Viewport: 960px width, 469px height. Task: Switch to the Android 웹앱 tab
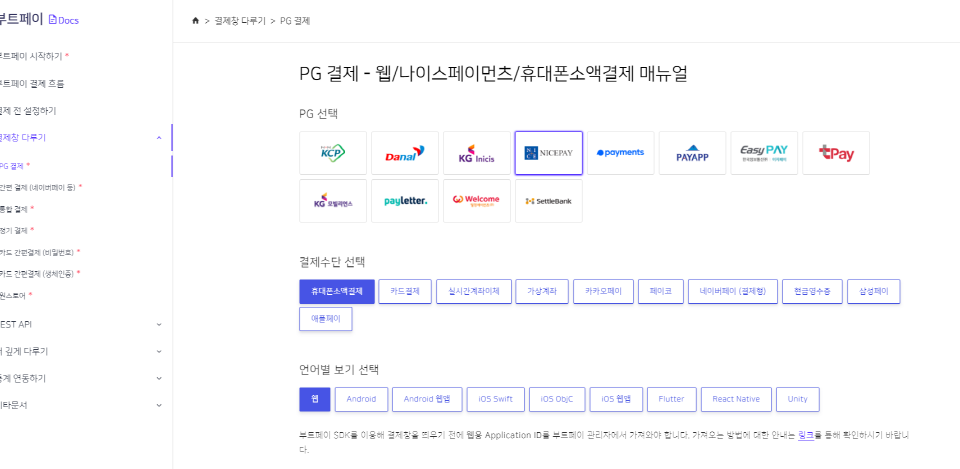427,399
